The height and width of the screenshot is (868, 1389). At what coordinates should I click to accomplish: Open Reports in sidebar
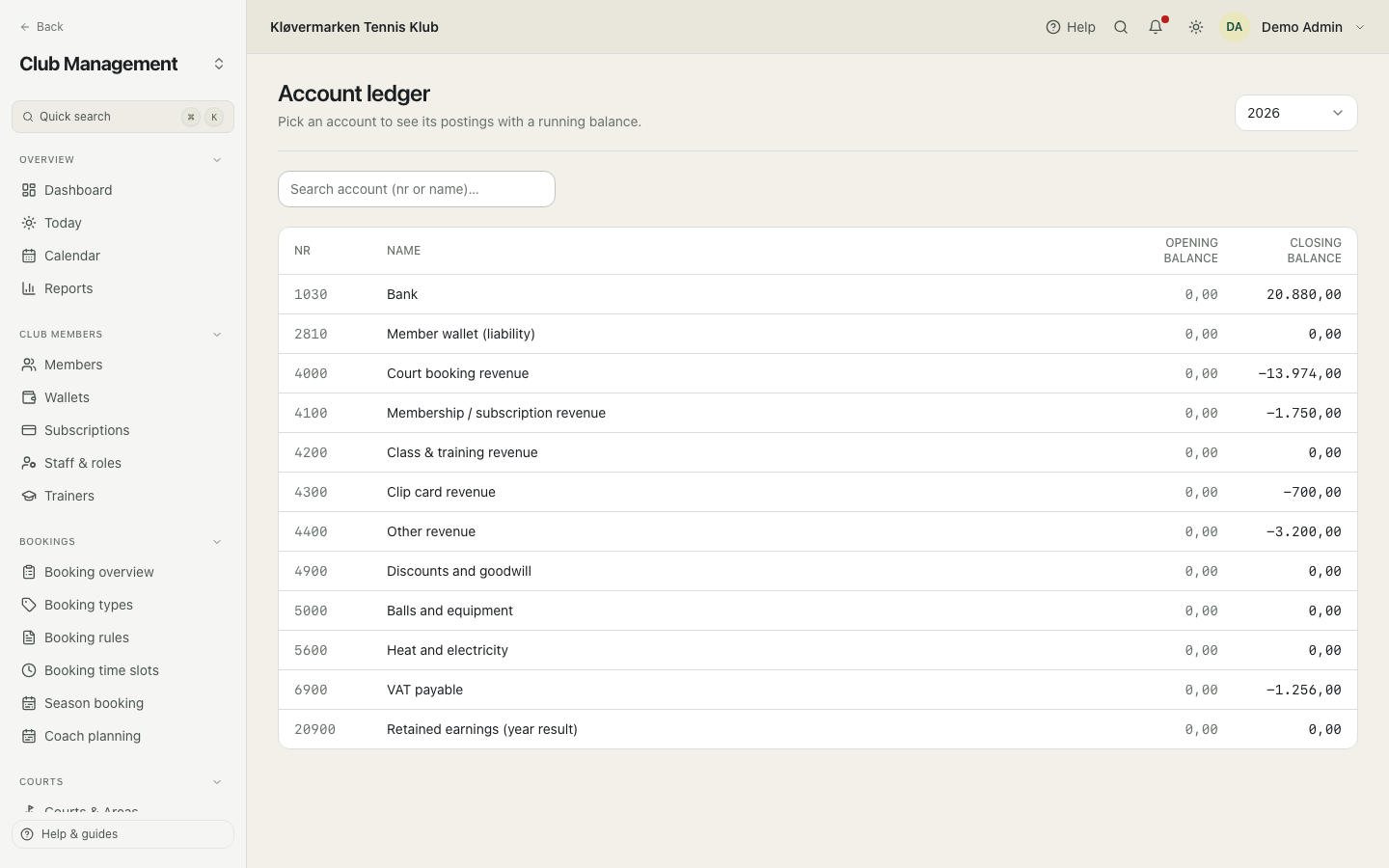[x=123, y=288]
